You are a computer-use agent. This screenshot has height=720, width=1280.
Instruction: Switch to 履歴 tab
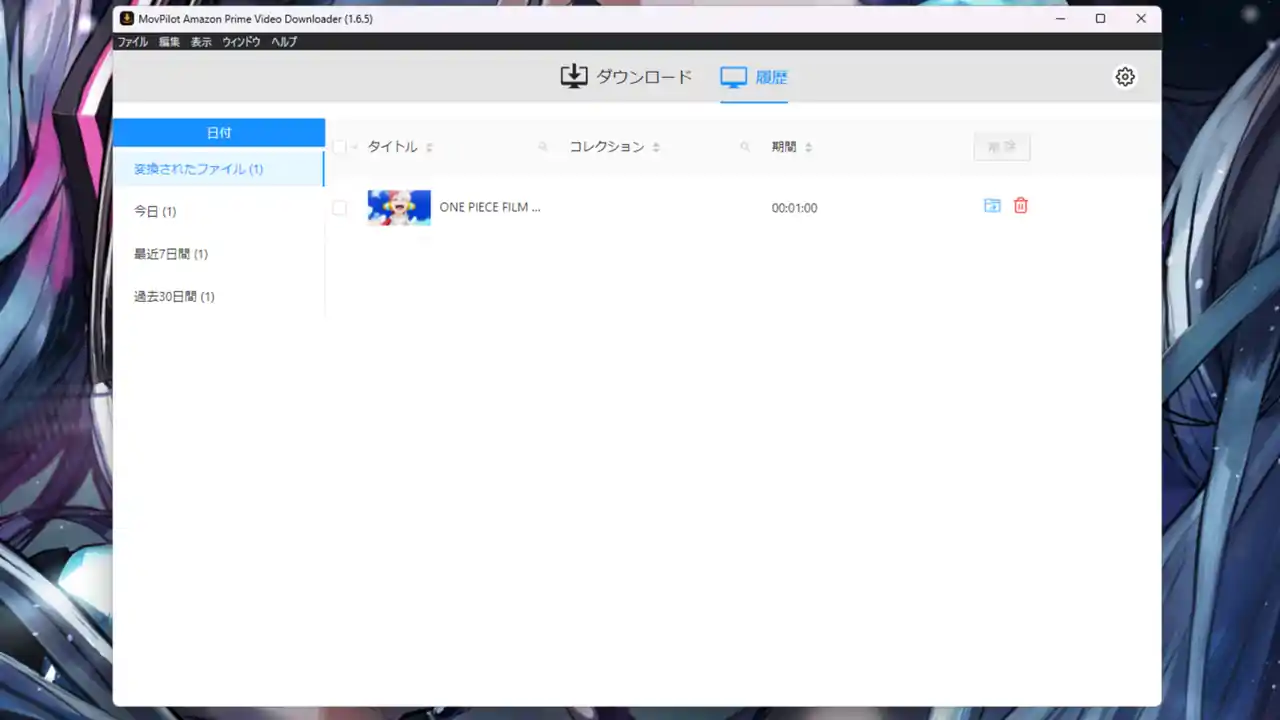(754, 77)
